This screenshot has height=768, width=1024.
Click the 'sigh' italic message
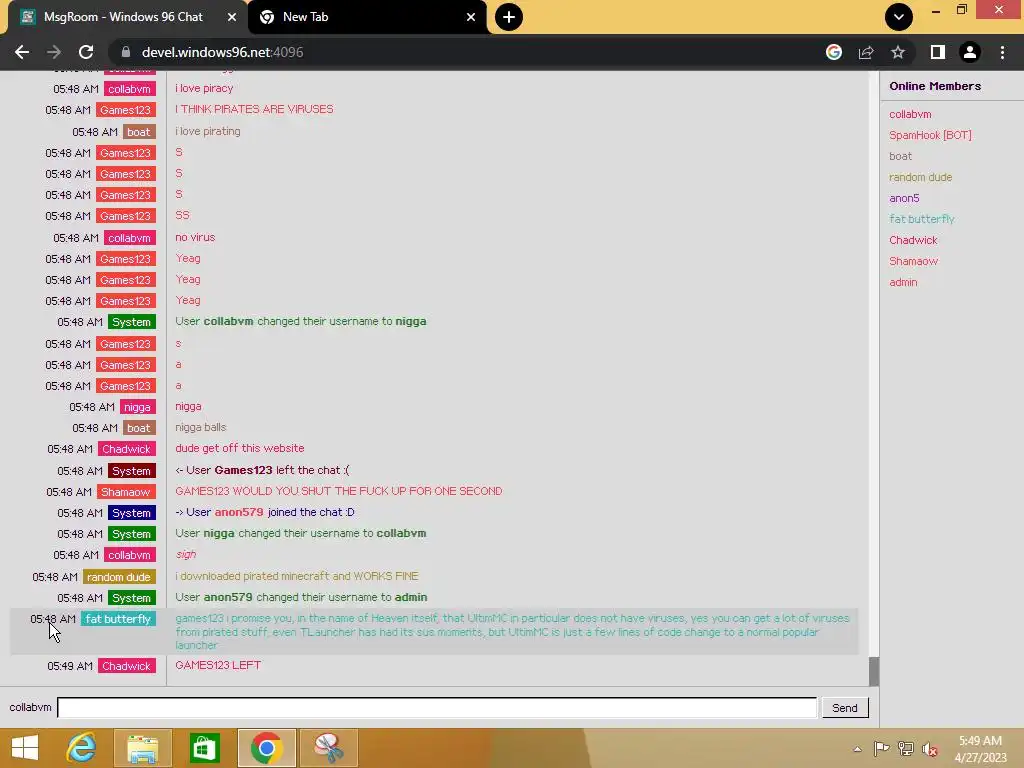click(185, 554)
